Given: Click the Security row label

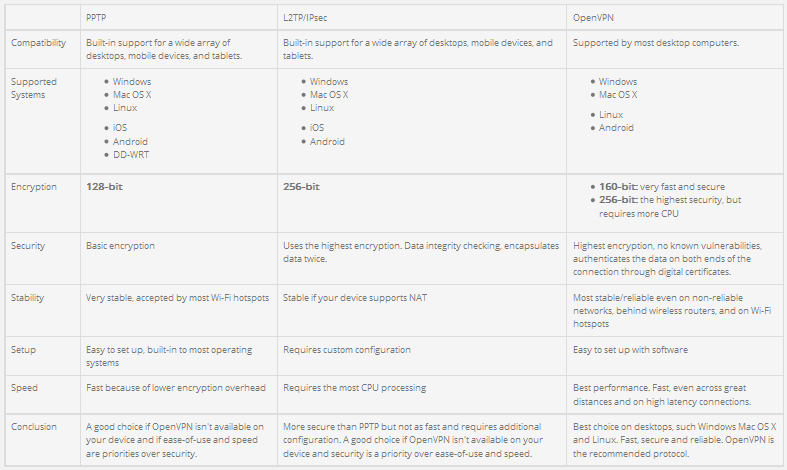Looking at the screenshot, I should 28,246.
